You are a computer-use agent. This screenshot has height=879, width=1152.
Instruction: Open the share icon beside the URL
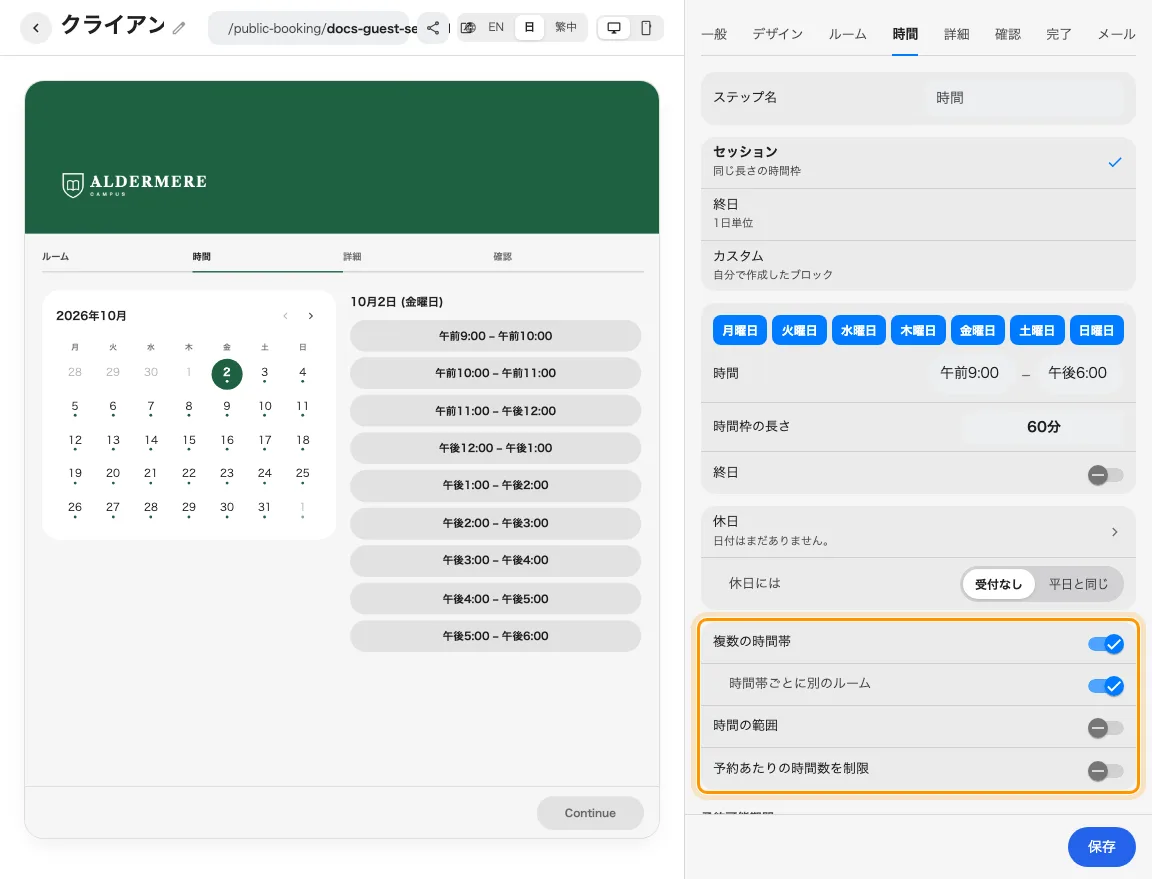point(433,28)
